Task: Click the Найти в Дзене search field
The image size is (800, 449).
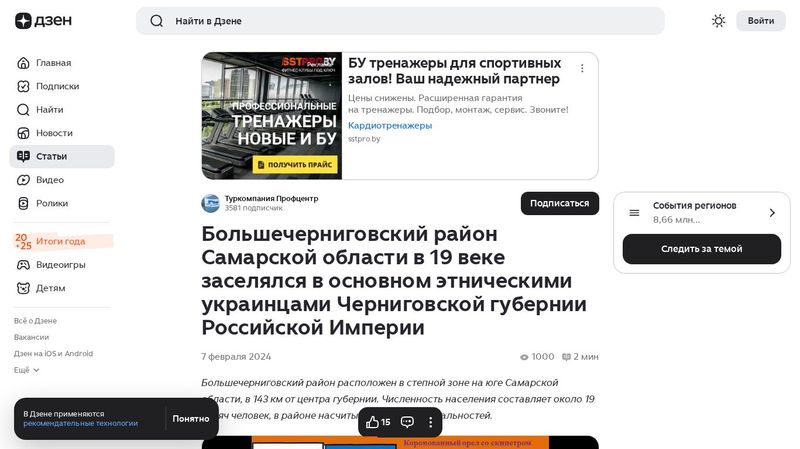Action: [400, 21]
